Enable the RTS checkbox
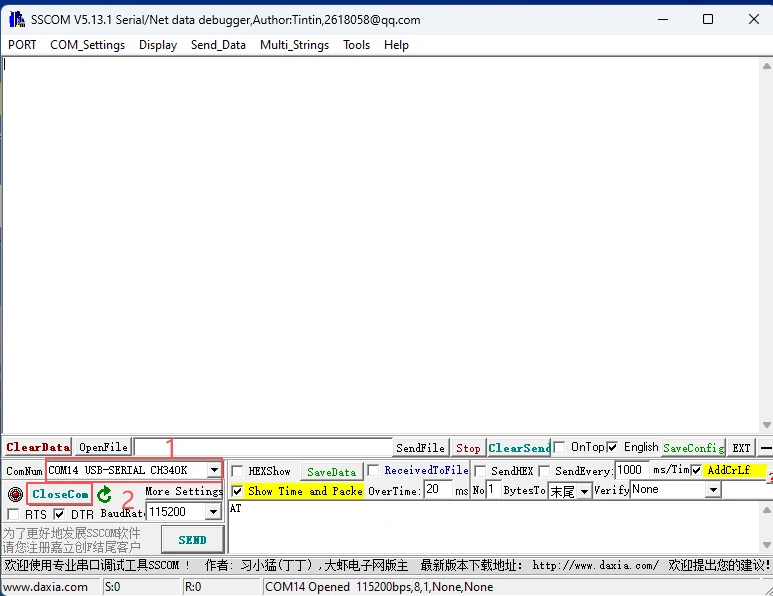Viewport: 773px width, 596px height. pos(13,514)
